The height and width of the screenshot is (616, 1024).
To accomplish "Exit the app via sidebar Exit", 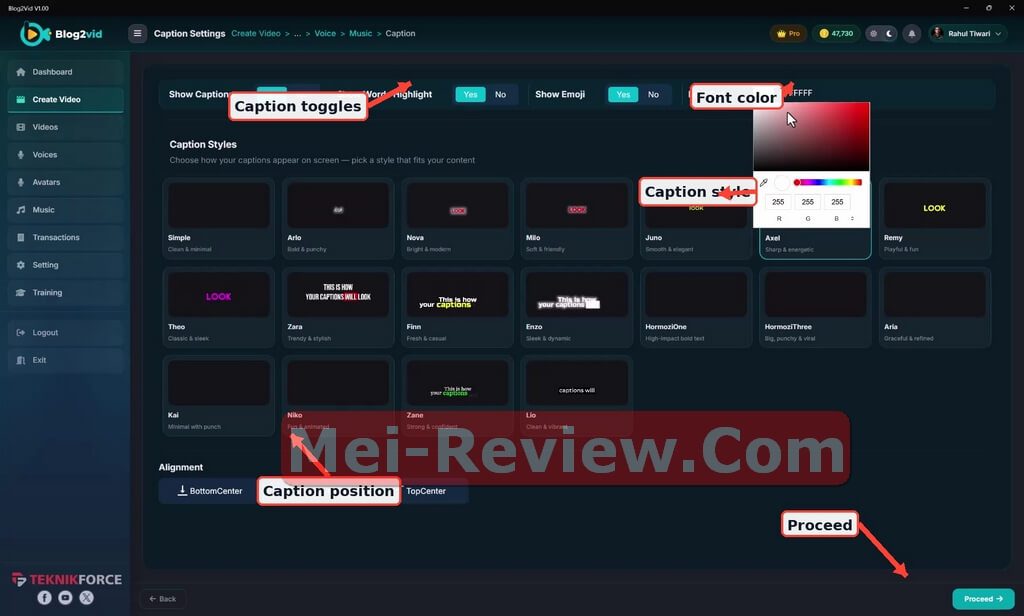I will (x=65, y=360).
